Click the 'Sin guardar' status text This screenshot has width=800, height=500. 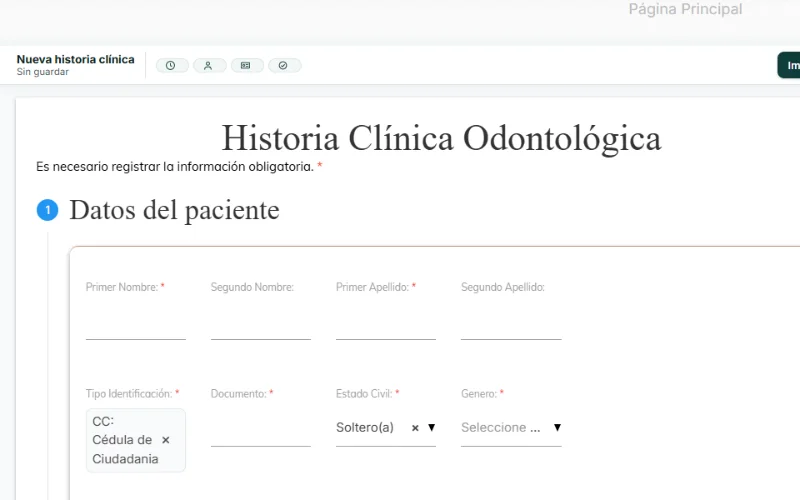click(42, 72)
